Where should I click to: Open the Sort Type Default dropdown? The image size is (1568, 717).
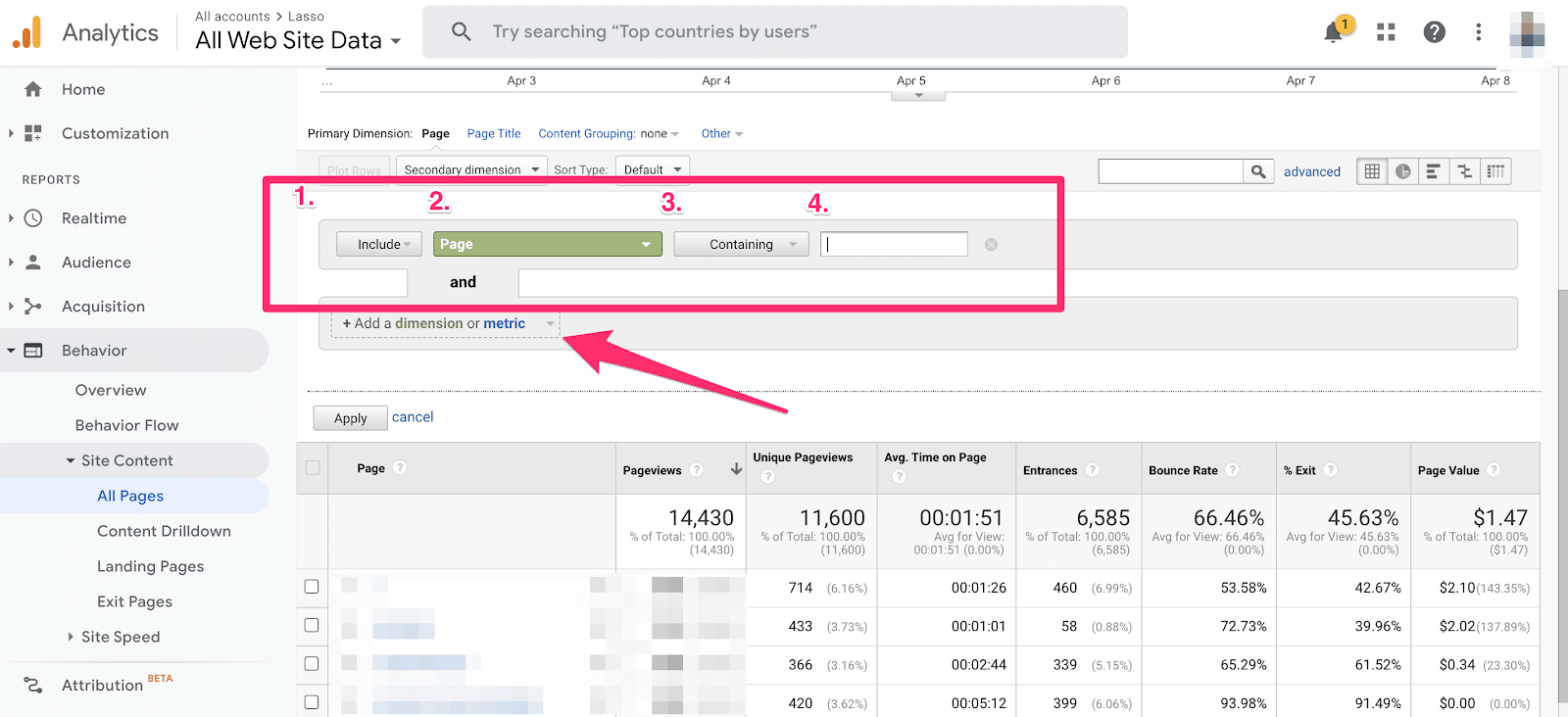[x=652, y=169]
